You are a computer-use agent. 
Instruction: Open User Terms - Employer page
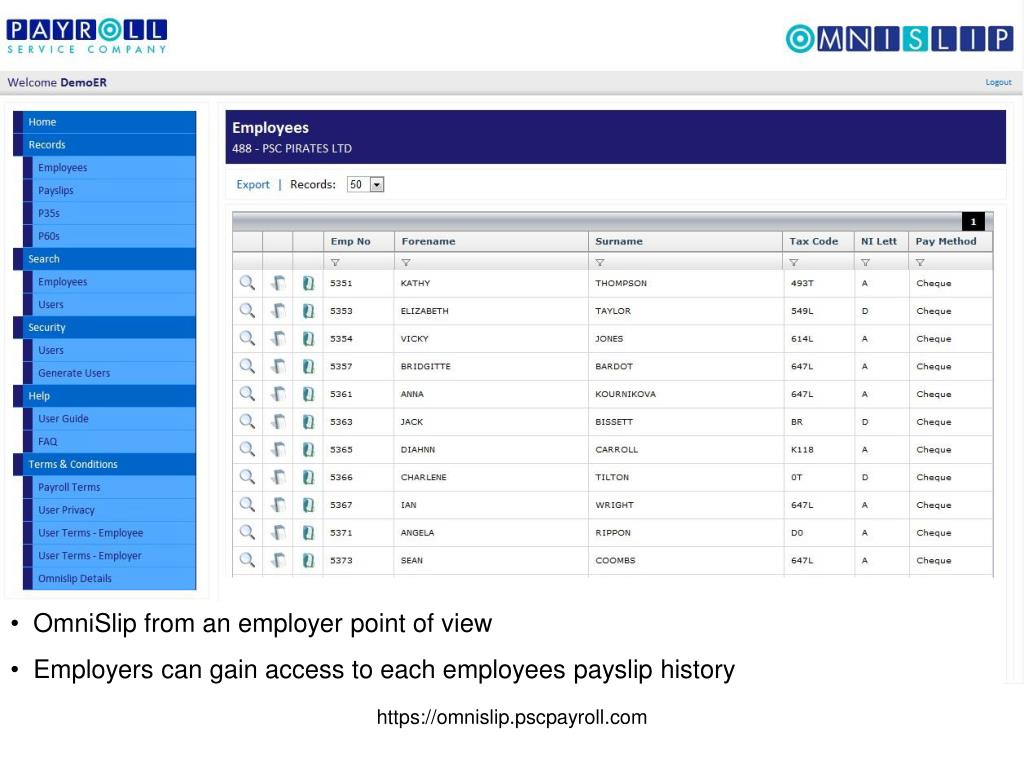pyautogui.click(x=109, y=556)
